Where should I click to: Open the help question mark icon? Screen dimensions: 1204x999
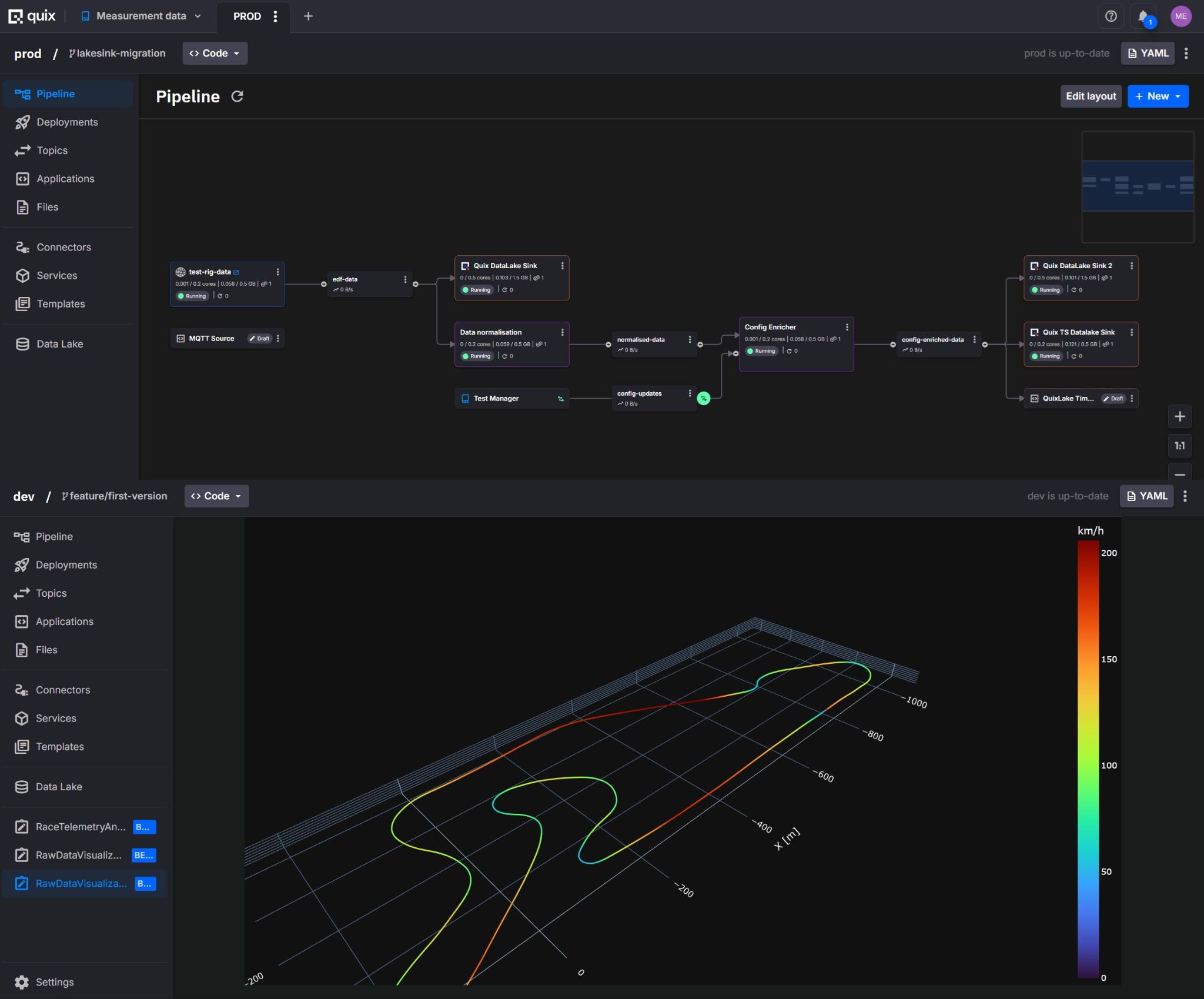(x=1111, y=16)
